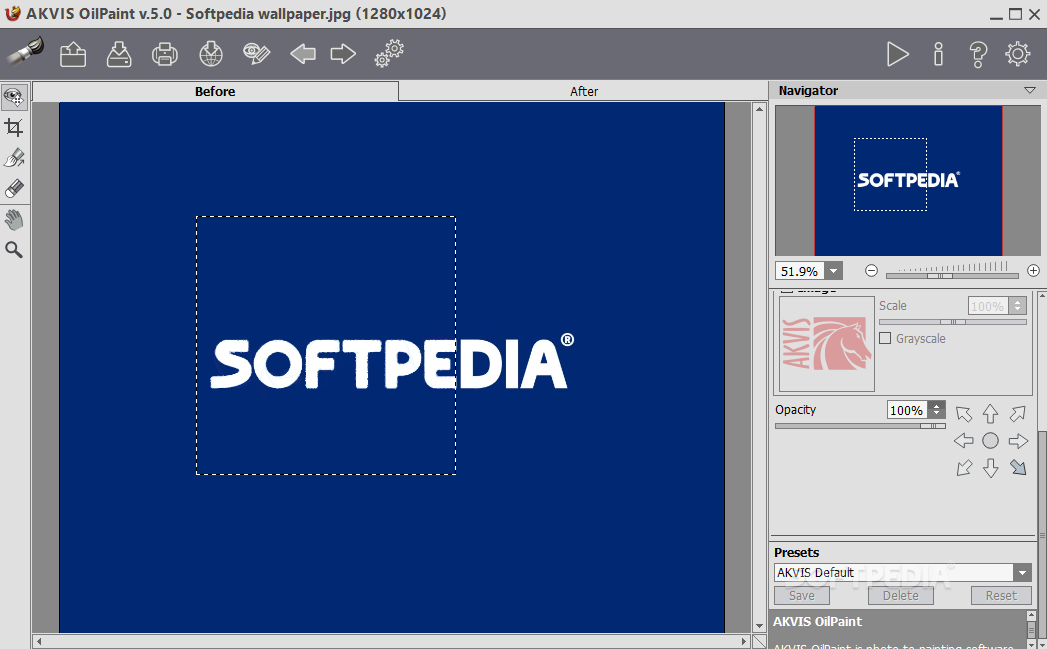The height and width of the screenshot is (649, 1047).
Task: Click the canvas scroll-down arrow
Action: [759, 626]
